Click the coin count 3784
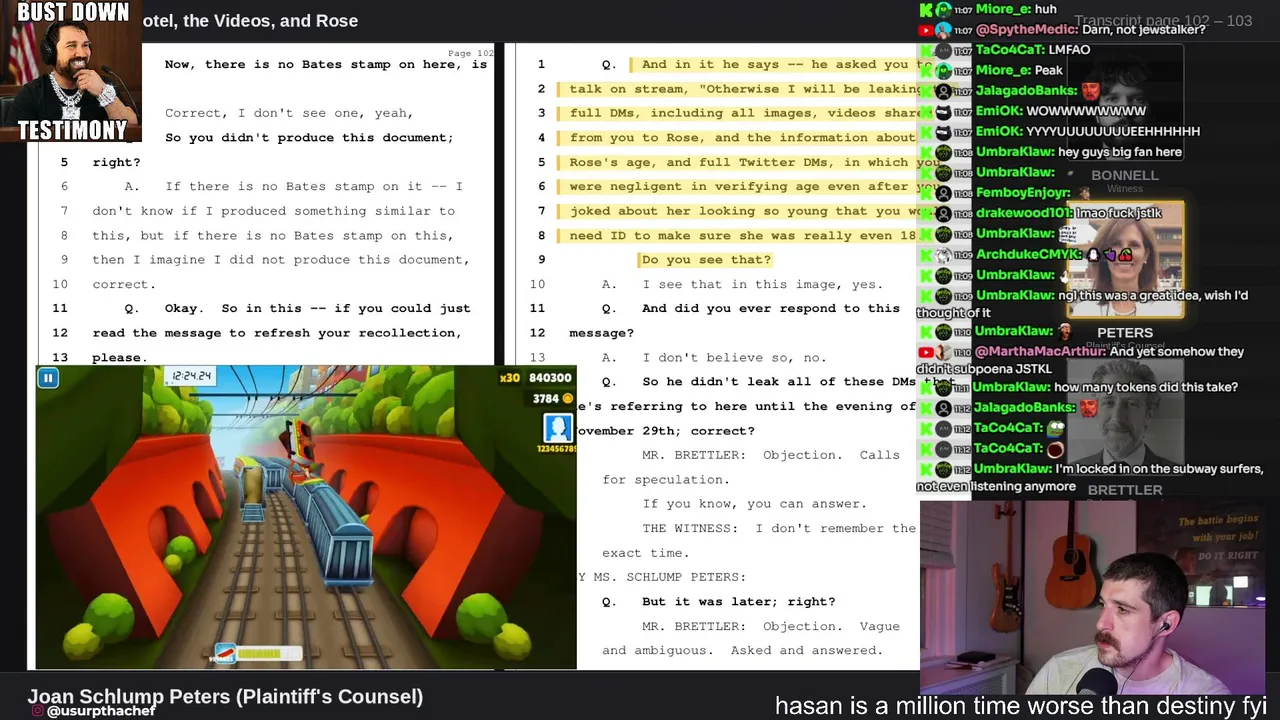This screenshot has width=1280, height=720. click(546, 399)
